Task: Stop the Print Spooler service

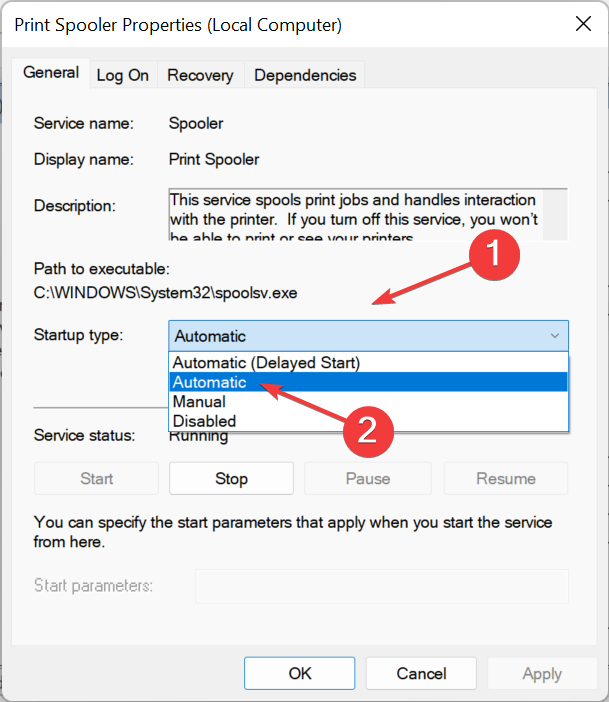Action: (x=231, y=479)
